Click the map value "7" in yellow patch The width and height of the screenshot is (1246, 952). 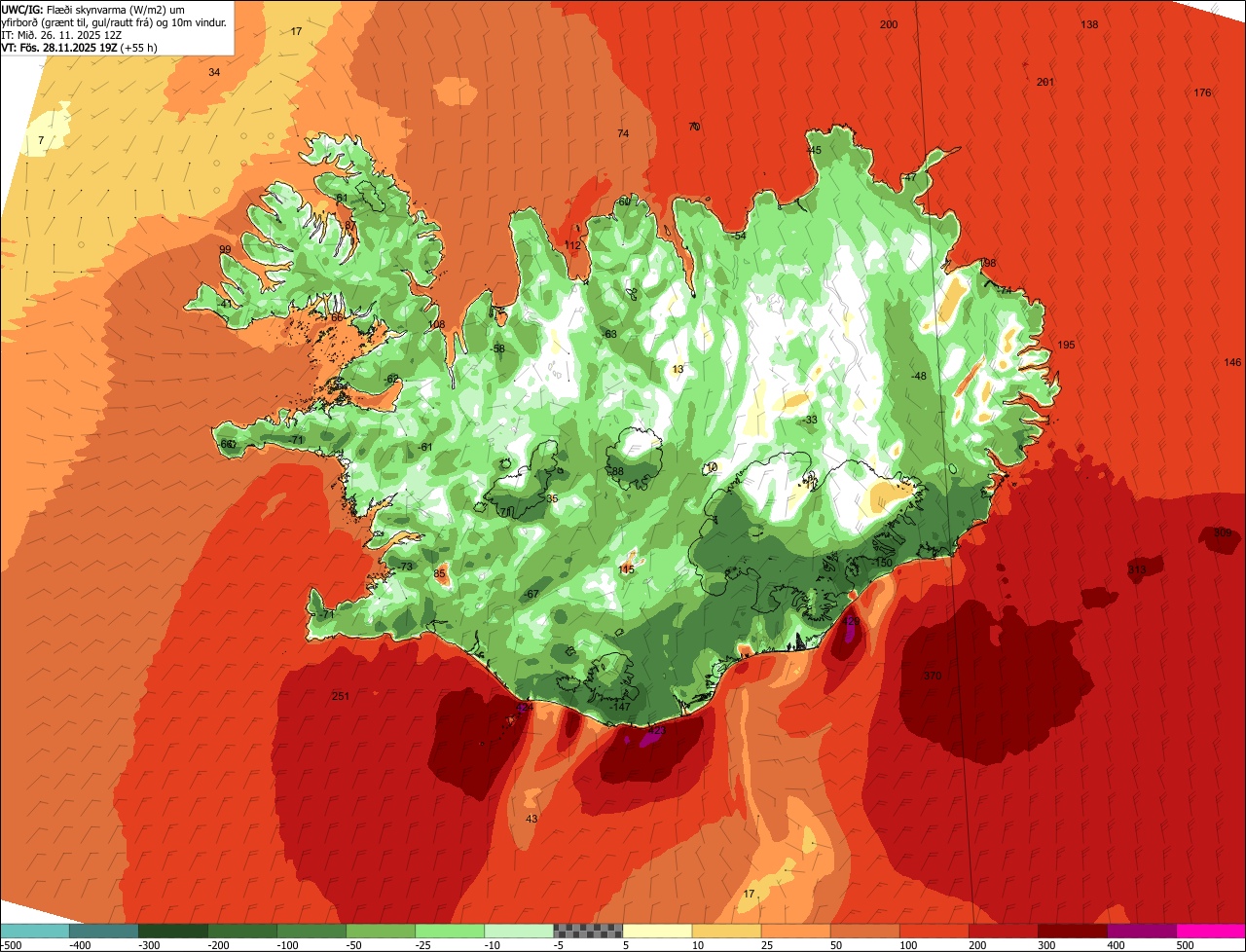pos(40,141)
